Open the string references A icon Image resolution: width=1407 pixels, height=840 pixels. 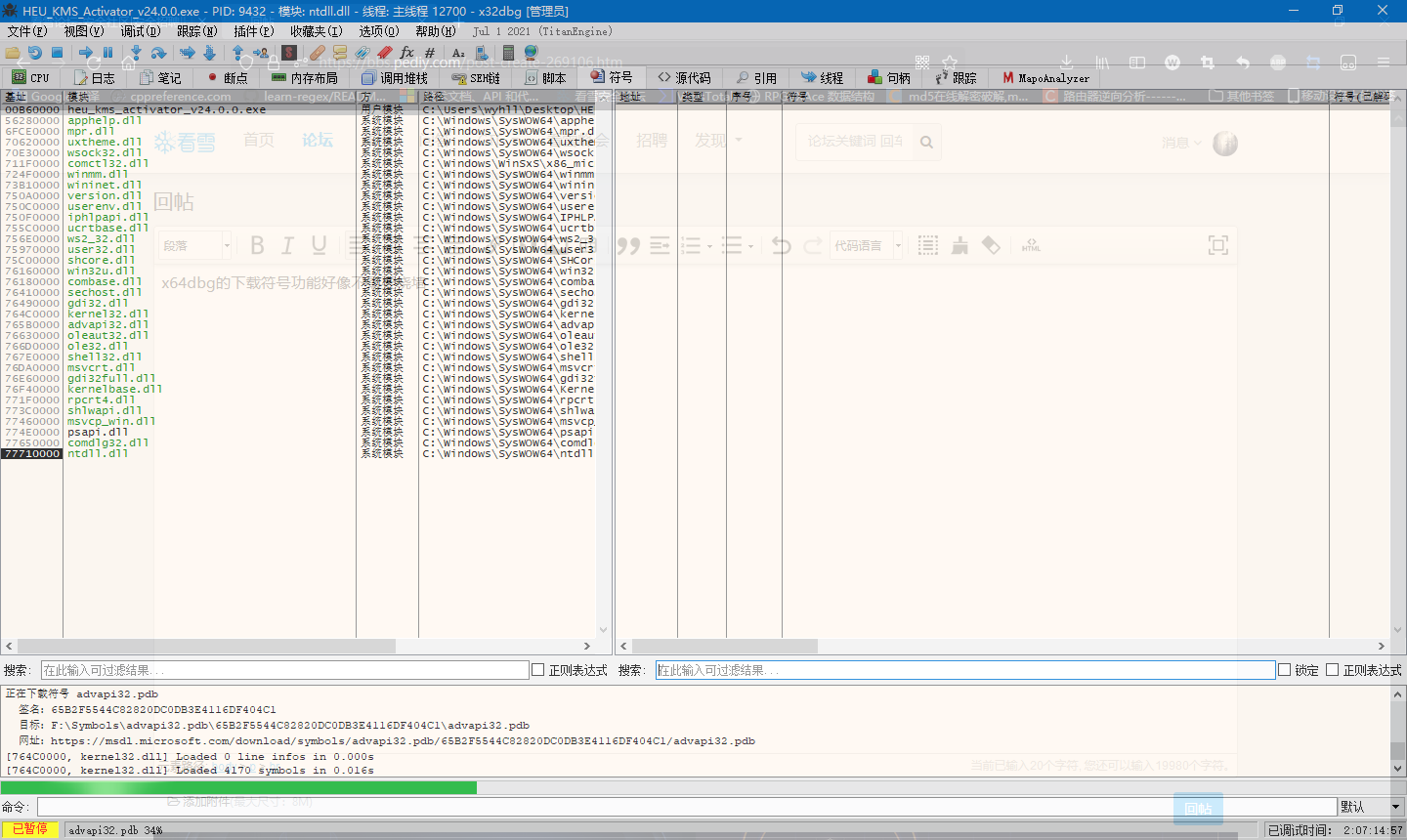458,53
